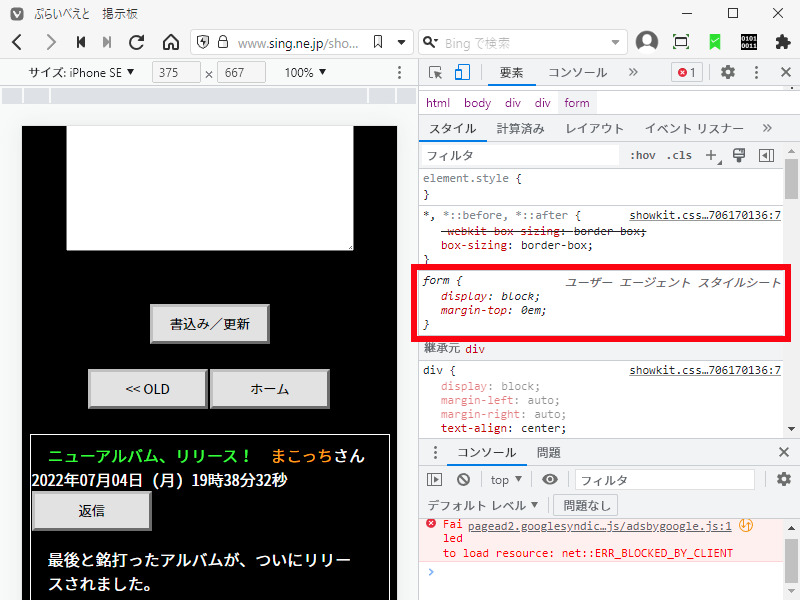This screenshot has width=800, height=600.
Task: Open the device toolbar more options menu
Action: click(x=399, y=72)
